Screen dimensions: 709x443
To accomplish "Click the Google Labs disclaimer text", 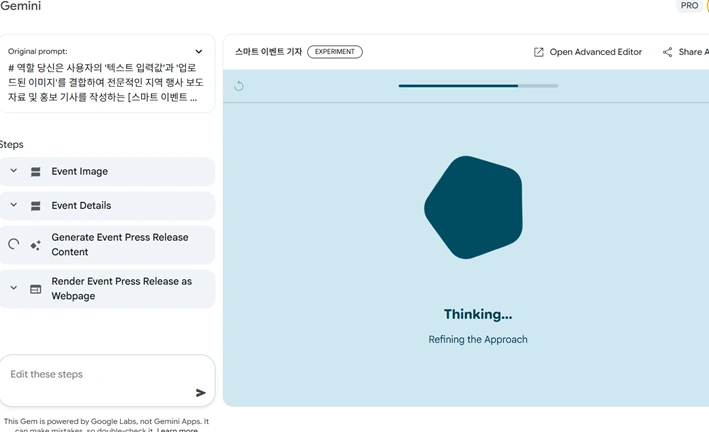I will coord(106,425).
